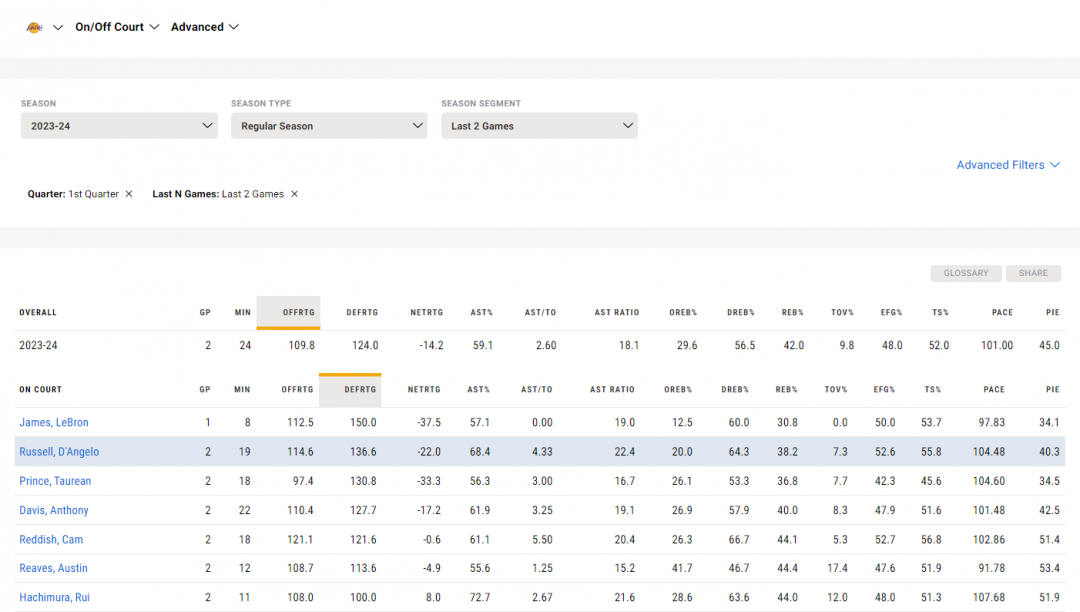Viewport: 1080px width, 612px height.
Task: Sort Overall table by PACE column
Action: [x=1002, y=313]
